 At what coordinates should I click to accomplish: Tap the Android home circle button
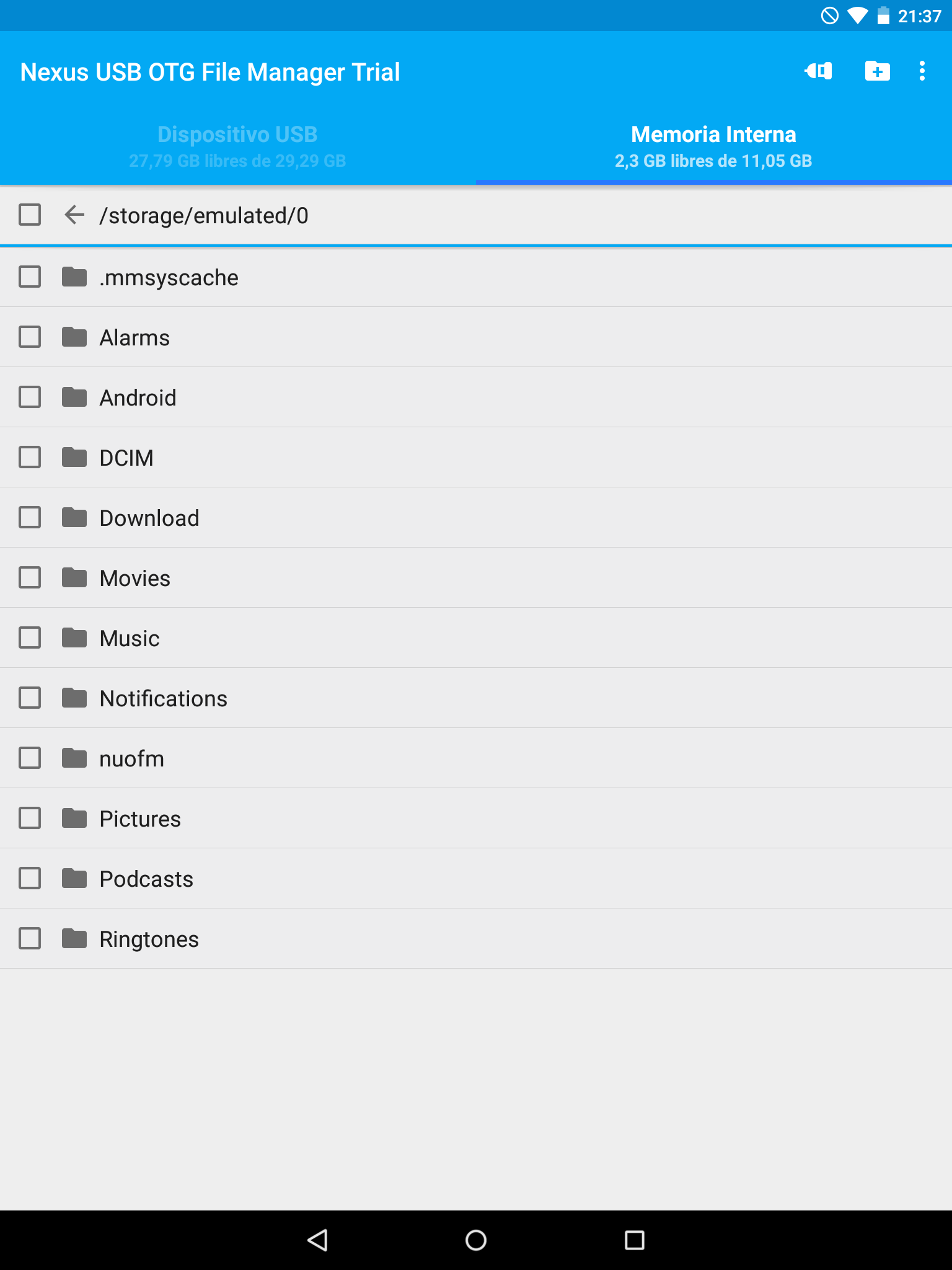point(476,1240)
